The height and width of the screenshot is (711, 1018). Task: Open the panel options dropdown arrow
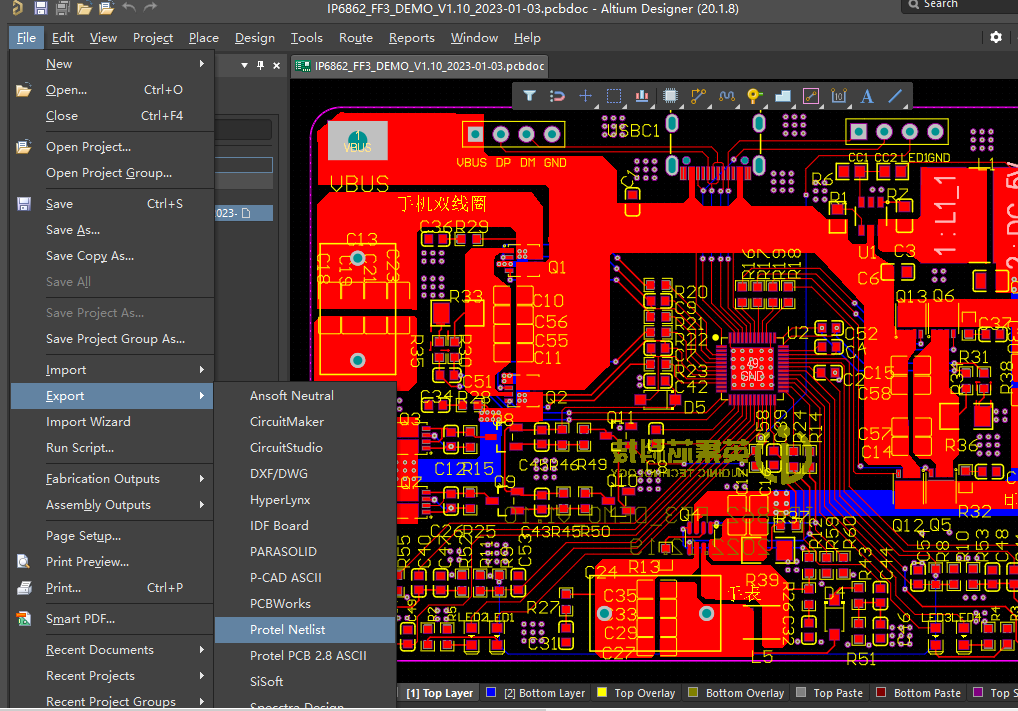point(244,66)
